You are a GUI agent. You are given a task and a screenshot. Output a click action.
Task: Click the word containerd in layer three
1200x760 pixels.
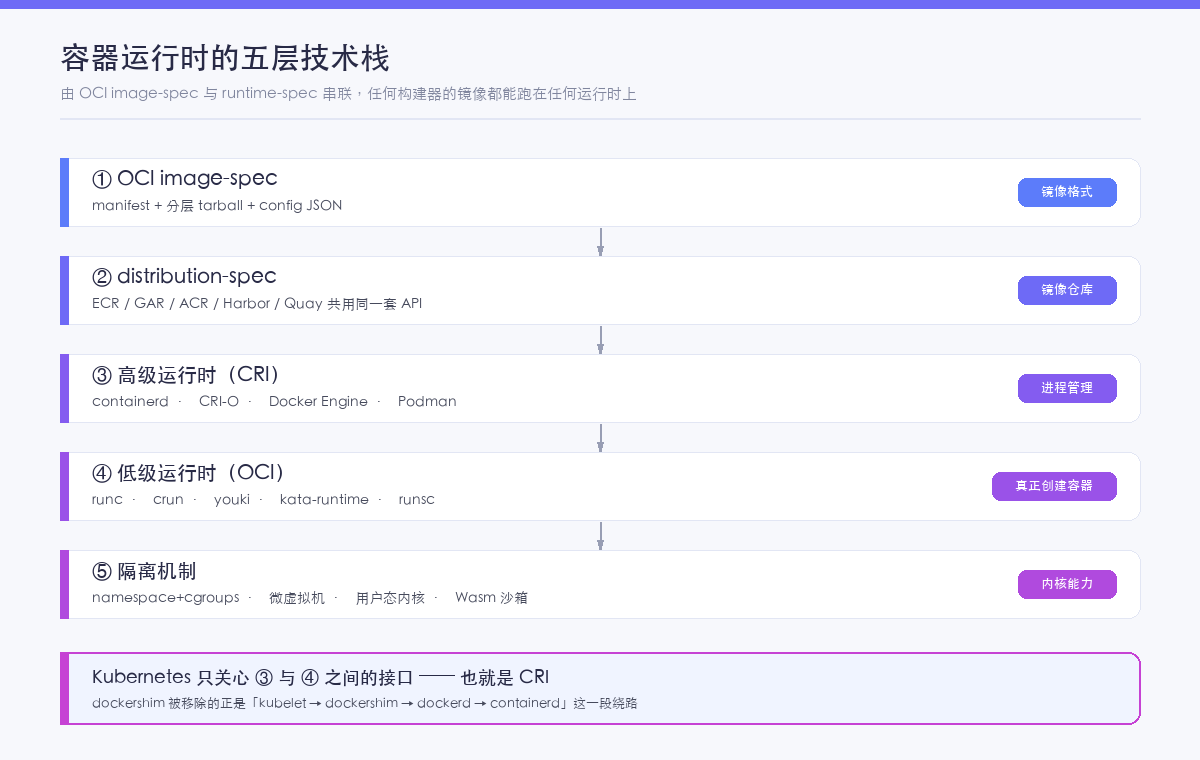pos(130,401)
